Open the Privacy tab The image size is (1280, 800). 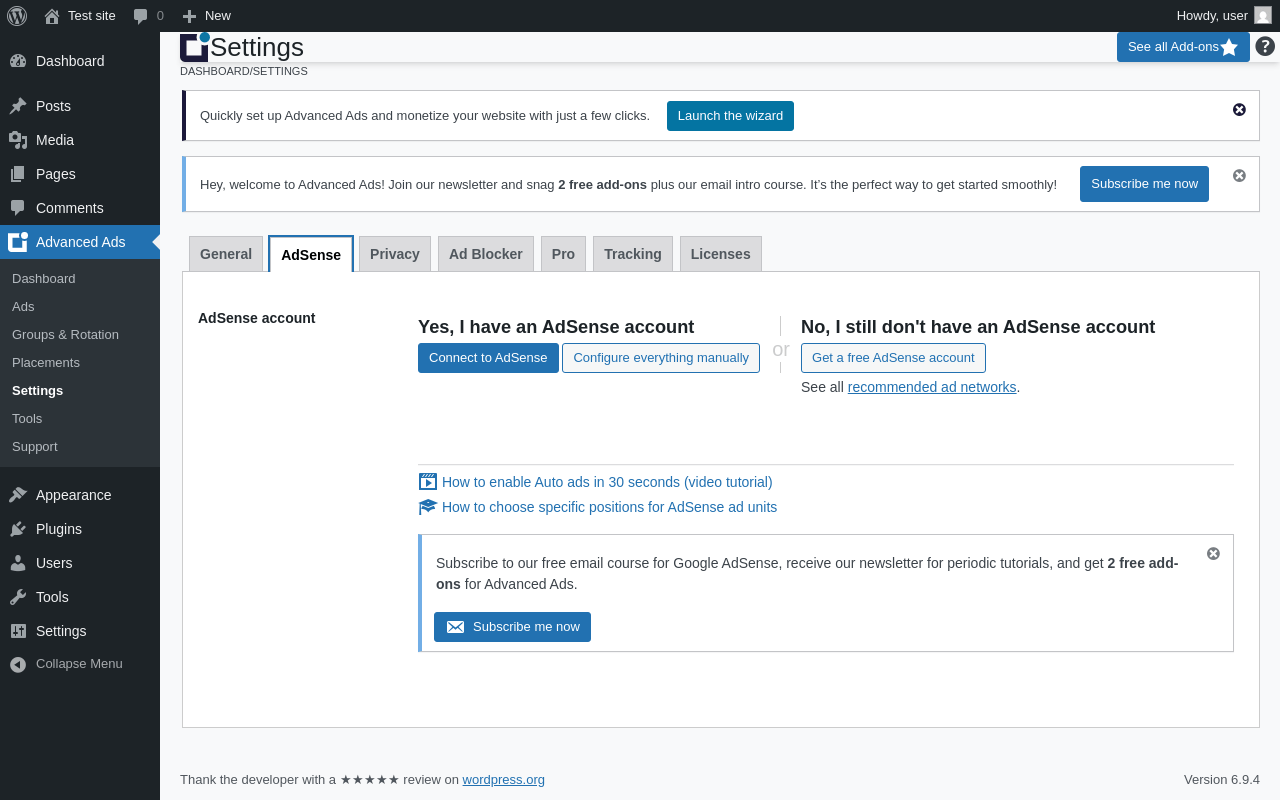pos(395,254)
